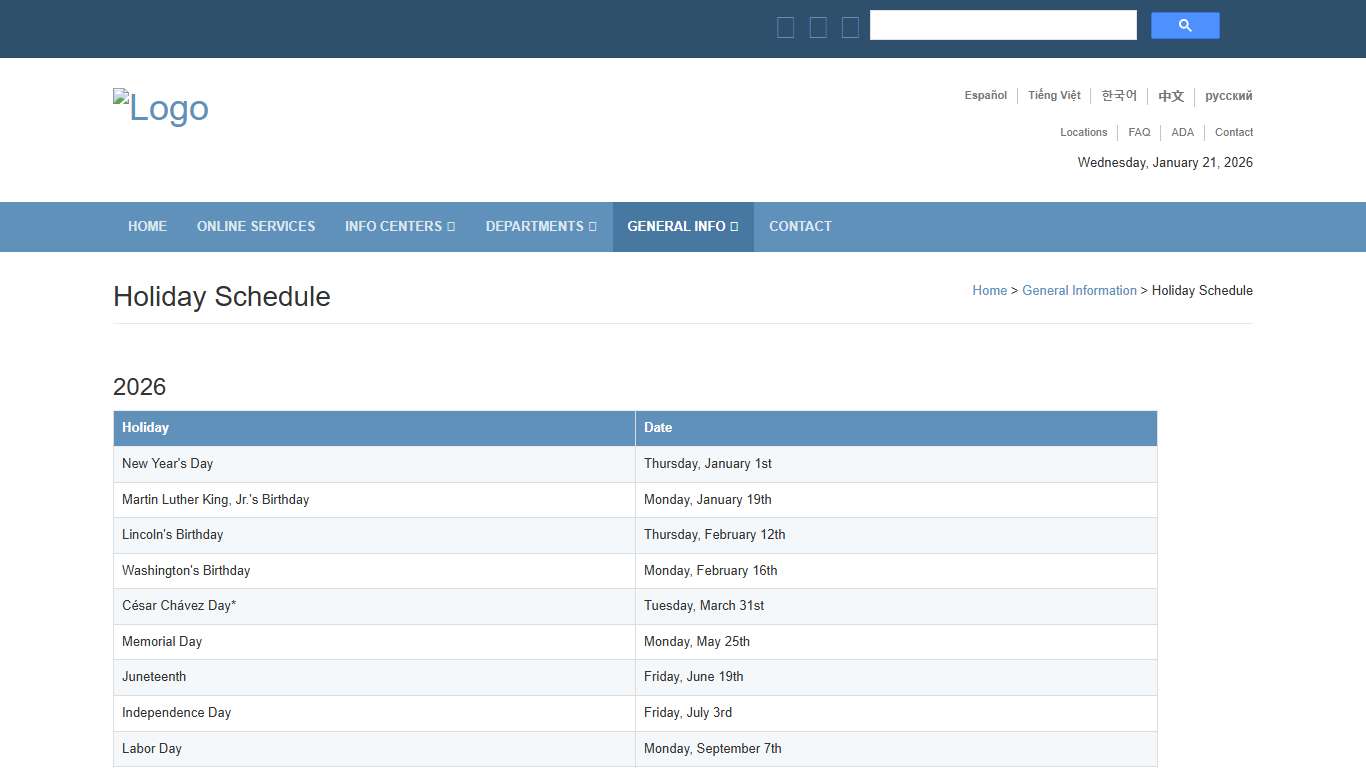The width and height of the screenshot is (1366, 768).
Task: Open Online Services in the navigation bar
Action: coord(256,227)
